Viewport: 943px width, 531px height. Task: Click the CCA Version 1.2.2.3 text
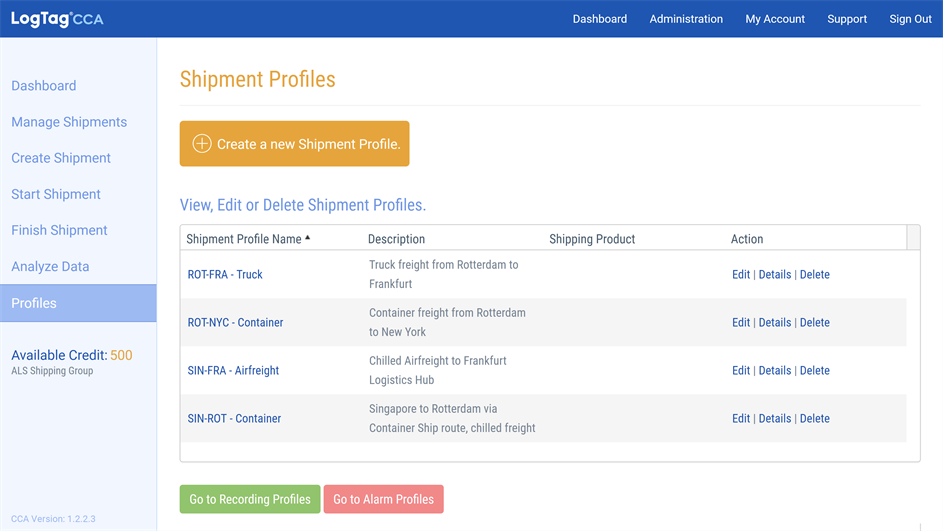(x=53, y=518)
